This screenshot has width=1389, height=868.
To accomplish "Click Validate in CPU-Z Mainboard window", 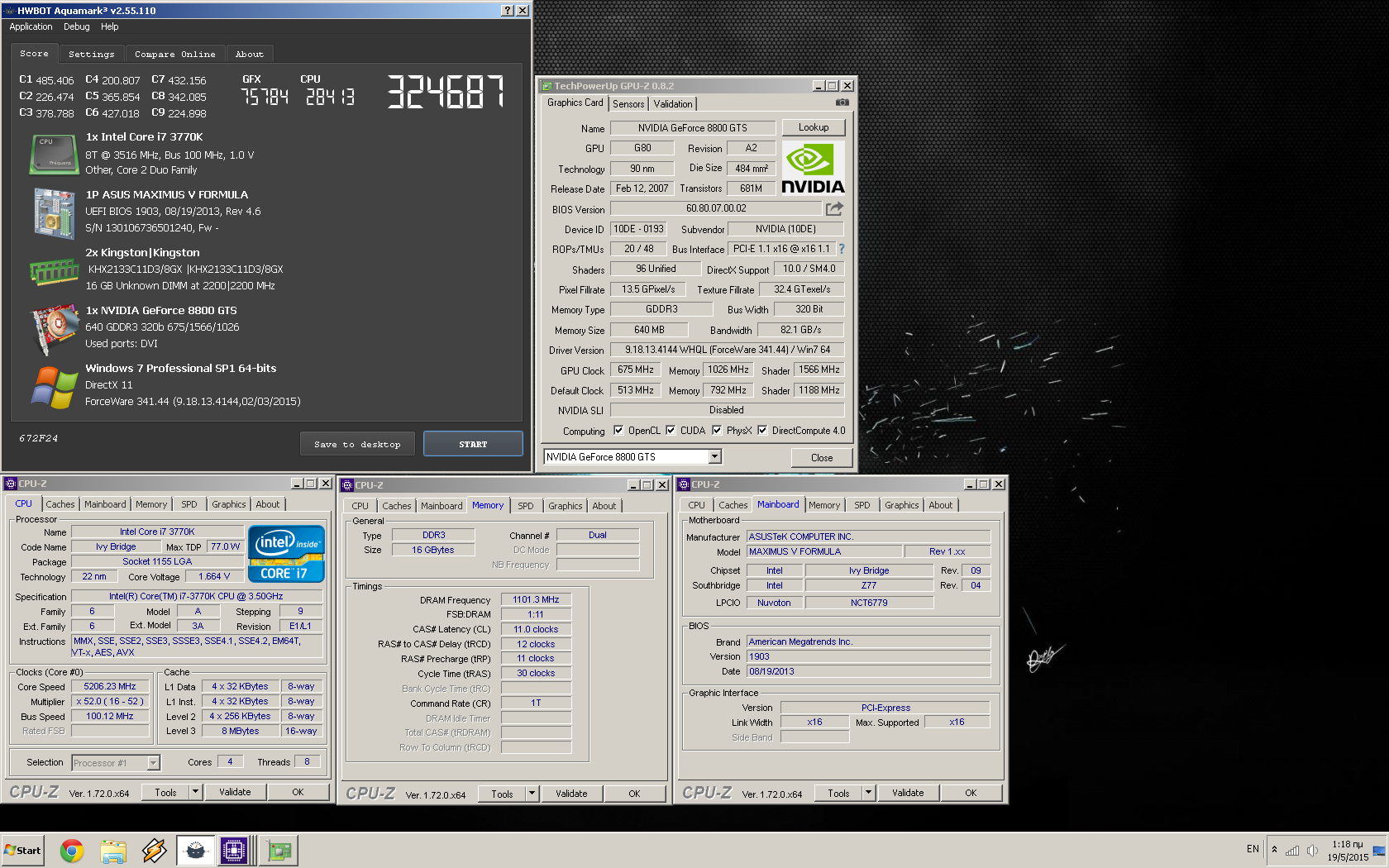I will point(908,793).
